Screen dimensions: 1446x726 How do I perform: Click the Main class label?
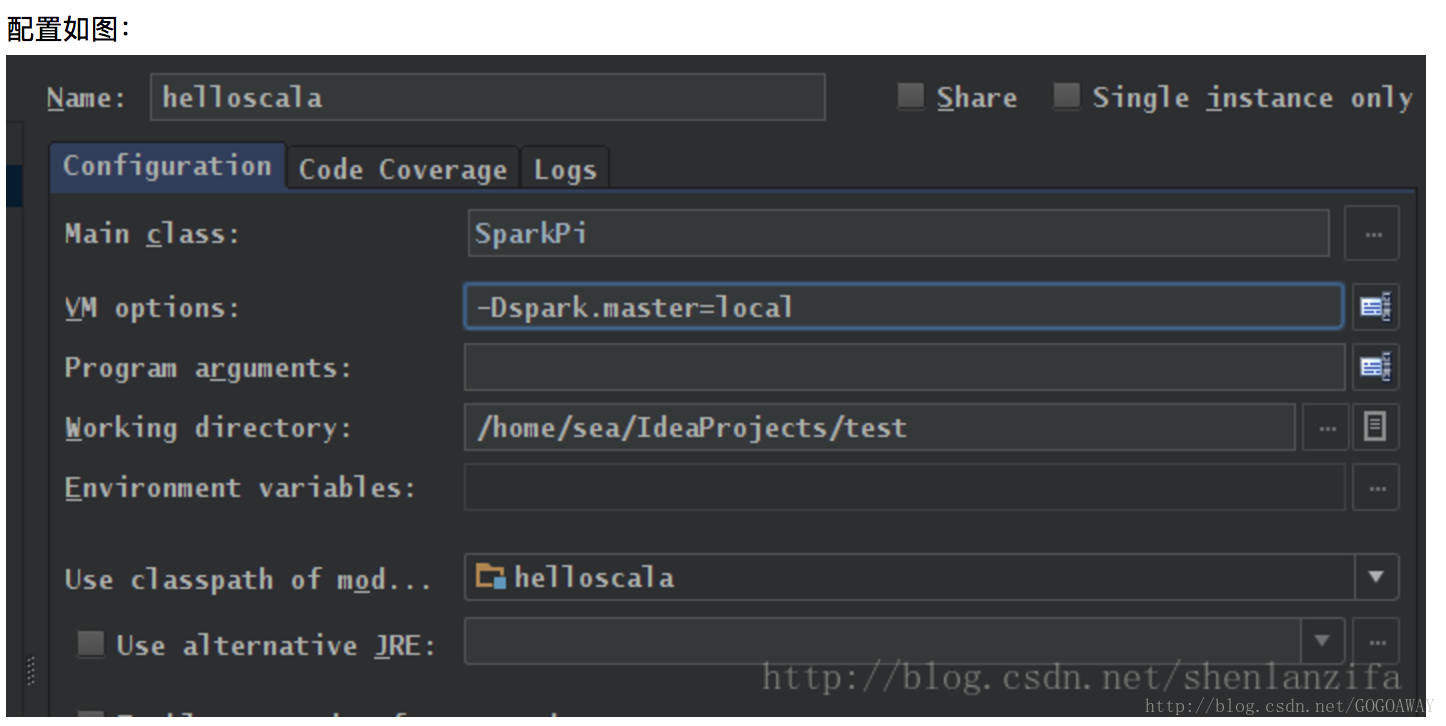(153, 234)
